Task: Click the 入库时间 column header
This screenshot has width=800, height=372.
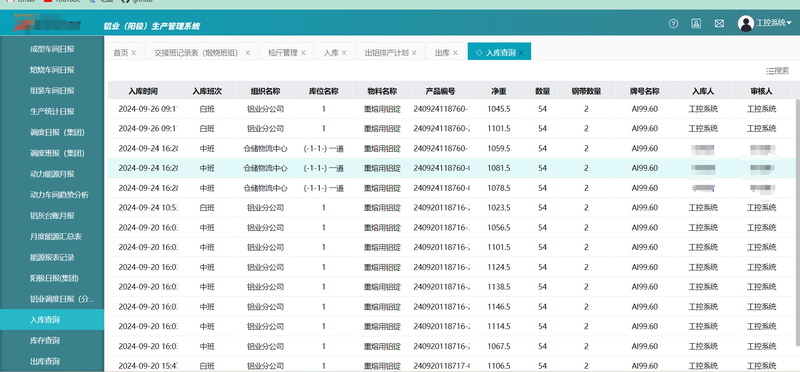Action: click(143, 91)
